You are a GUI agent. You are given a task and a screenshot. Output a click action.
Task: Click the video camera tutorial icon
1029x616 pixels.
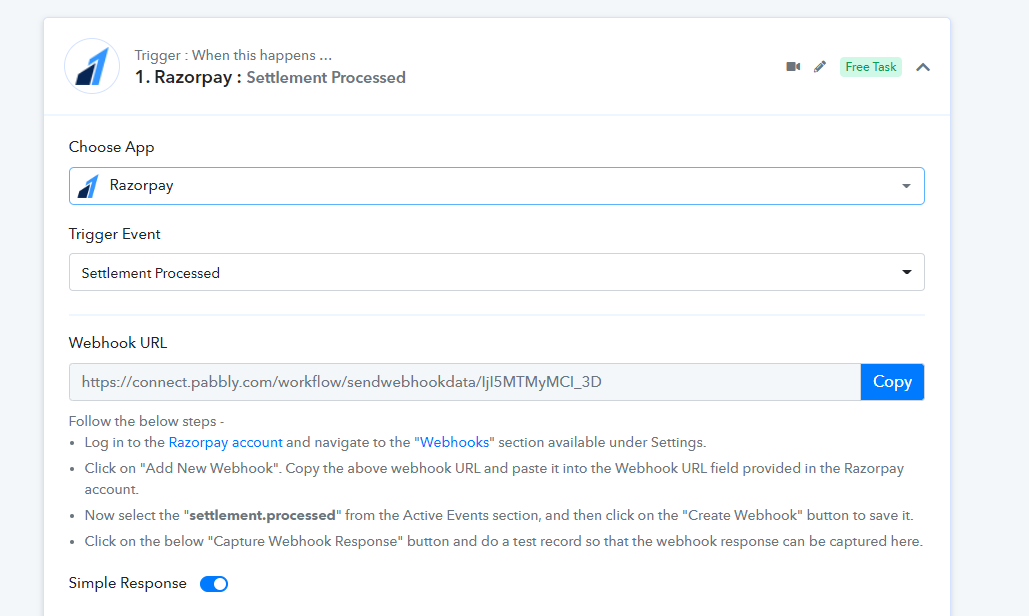coord(793,66)
